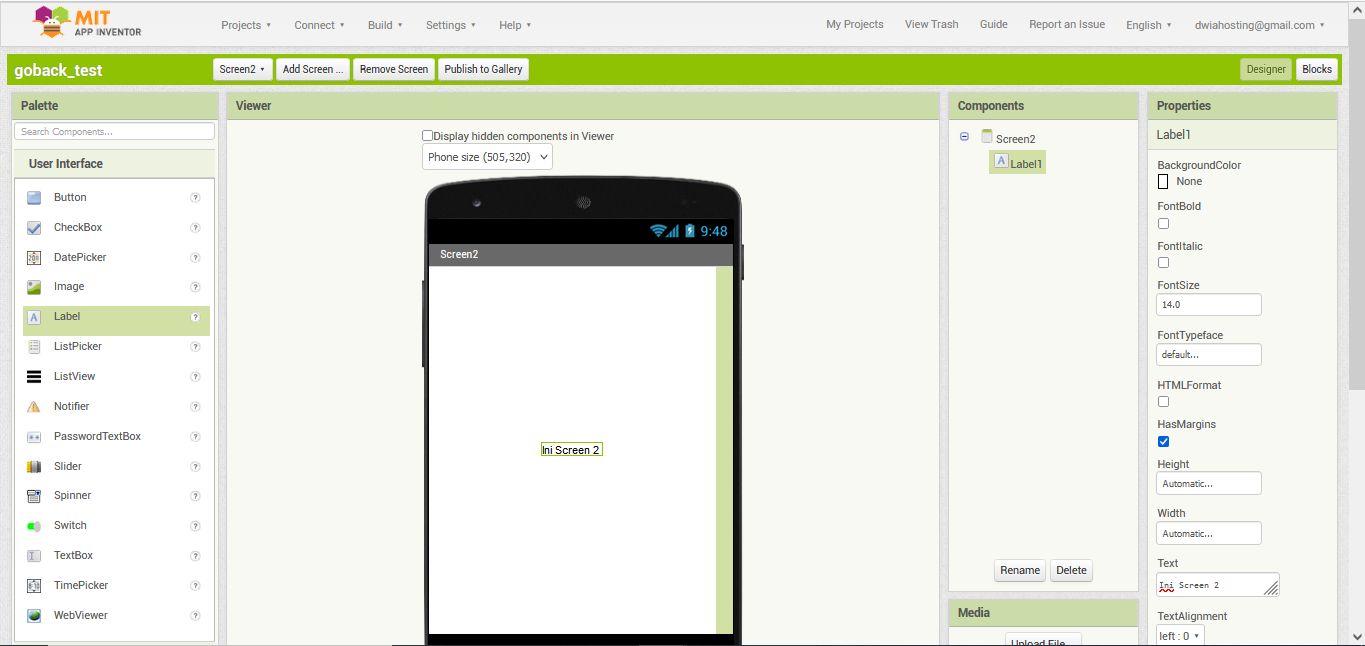Open the Phone size dropdown
Viewport: 1365px width, 646px height.
[487, 156]
